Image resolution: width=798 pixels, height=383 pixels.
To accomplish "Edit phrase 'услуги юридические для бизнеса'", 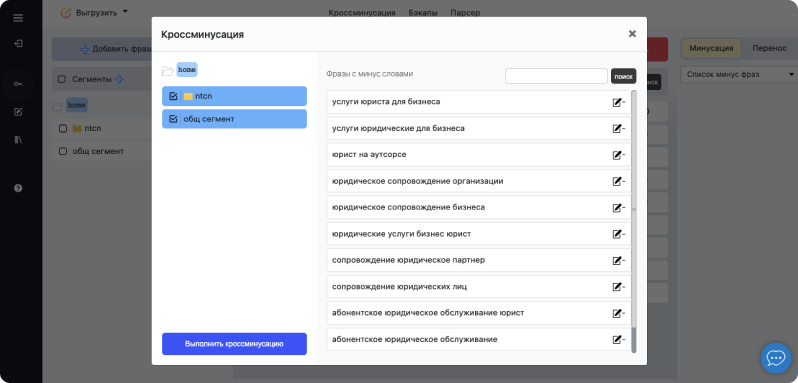I will coord(617,129).
